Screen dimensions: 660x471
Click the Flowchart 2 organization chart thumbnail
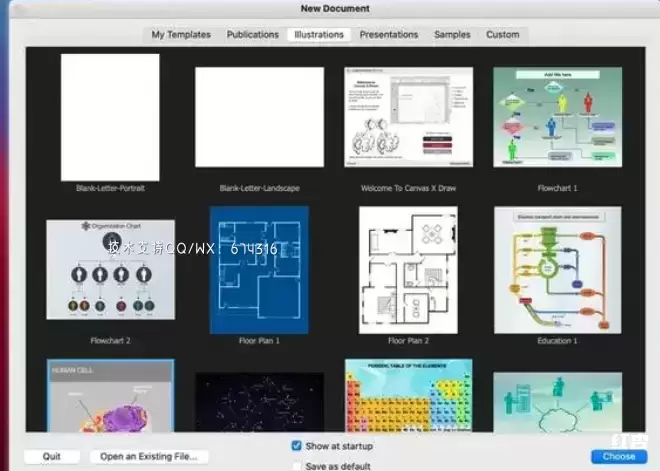pyautogui.click(x=110, y=270)
